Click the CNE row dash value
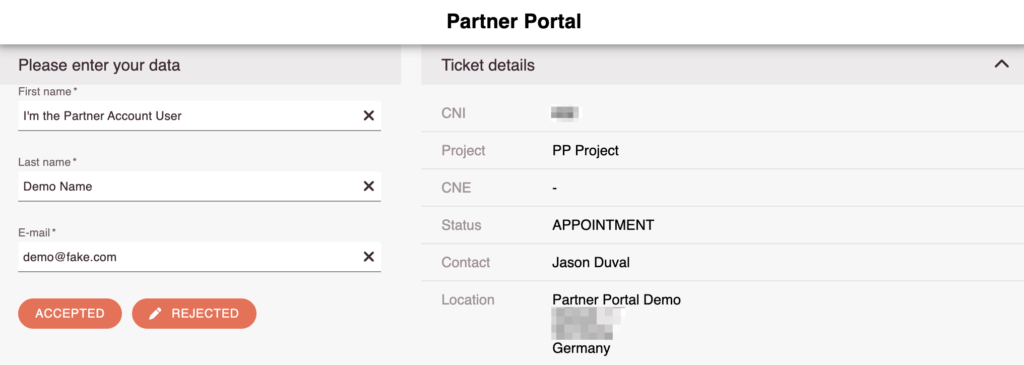The height and width of the screenshot is (365, 1024). pyautogui.click(x=554, y=188)
